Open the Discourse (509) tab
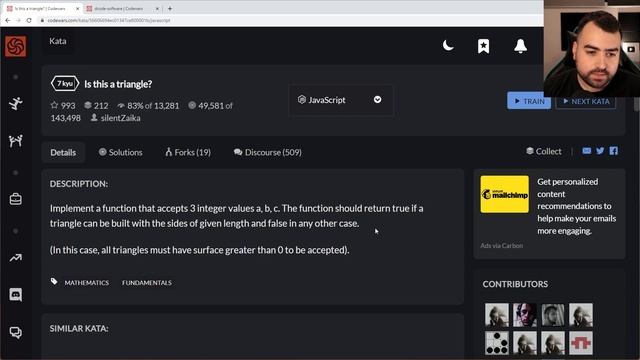 coord(268,152)
